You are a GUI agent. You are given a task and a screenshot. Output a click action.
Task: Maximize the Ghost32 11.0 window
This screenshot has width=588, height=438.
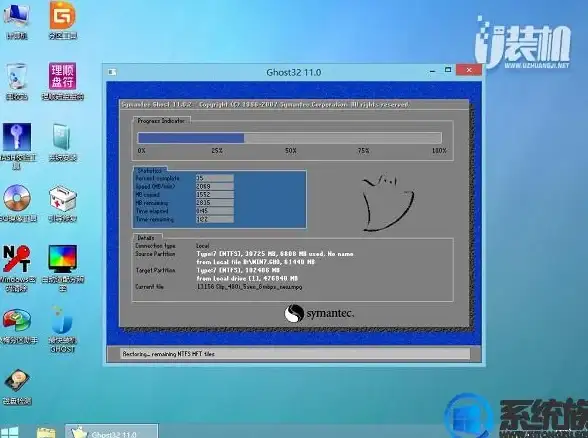click(x=448, y=70)
